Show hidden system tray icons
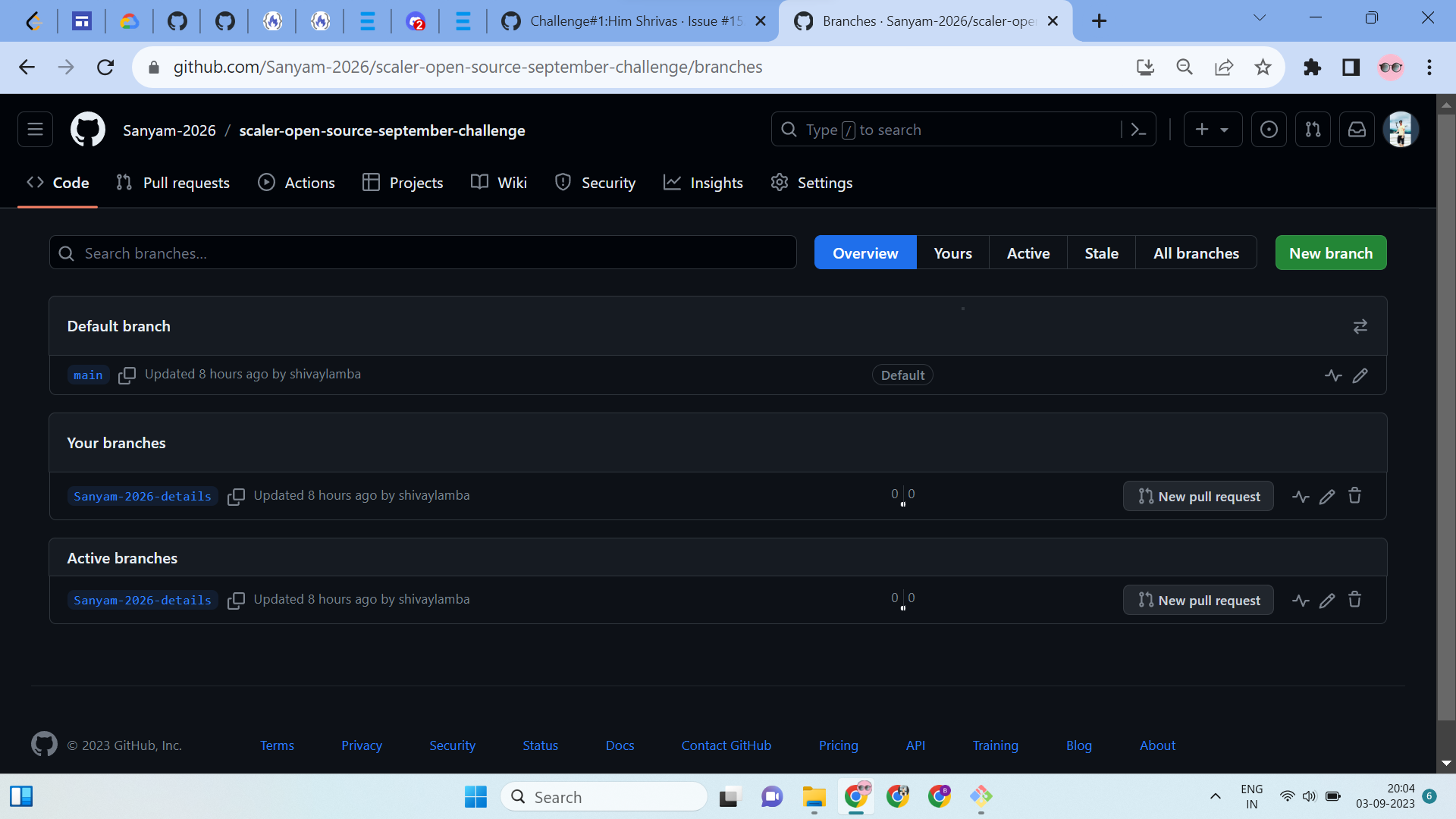This screenshot has height=819, width=1456. 1216,796
